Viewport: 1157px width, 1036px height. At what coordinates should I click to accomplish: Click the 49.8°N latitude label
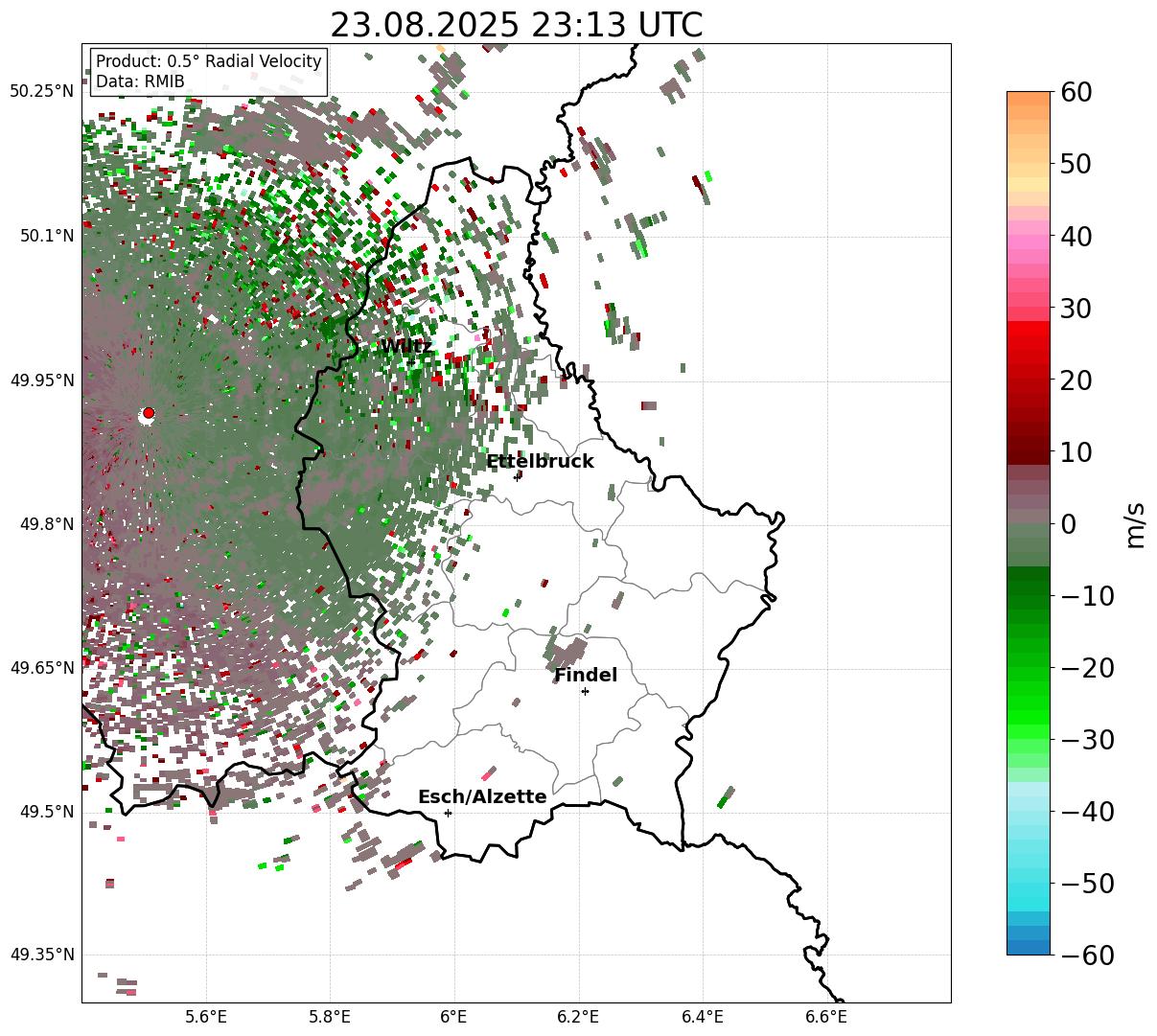(x=46, y=524)
